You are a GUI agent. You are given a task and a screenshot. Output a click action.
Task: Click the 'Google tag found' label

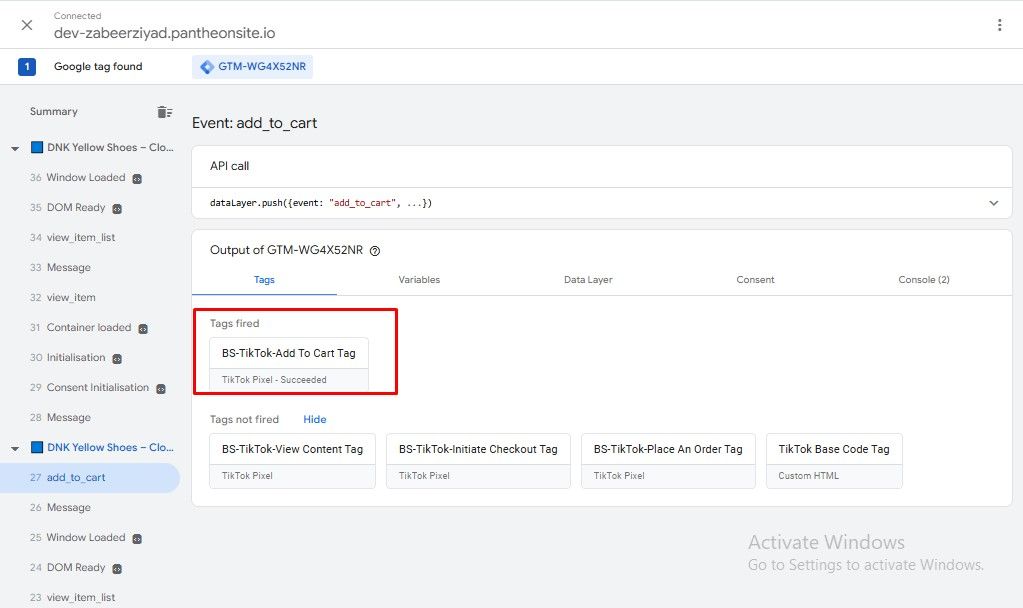click(98, 67)
